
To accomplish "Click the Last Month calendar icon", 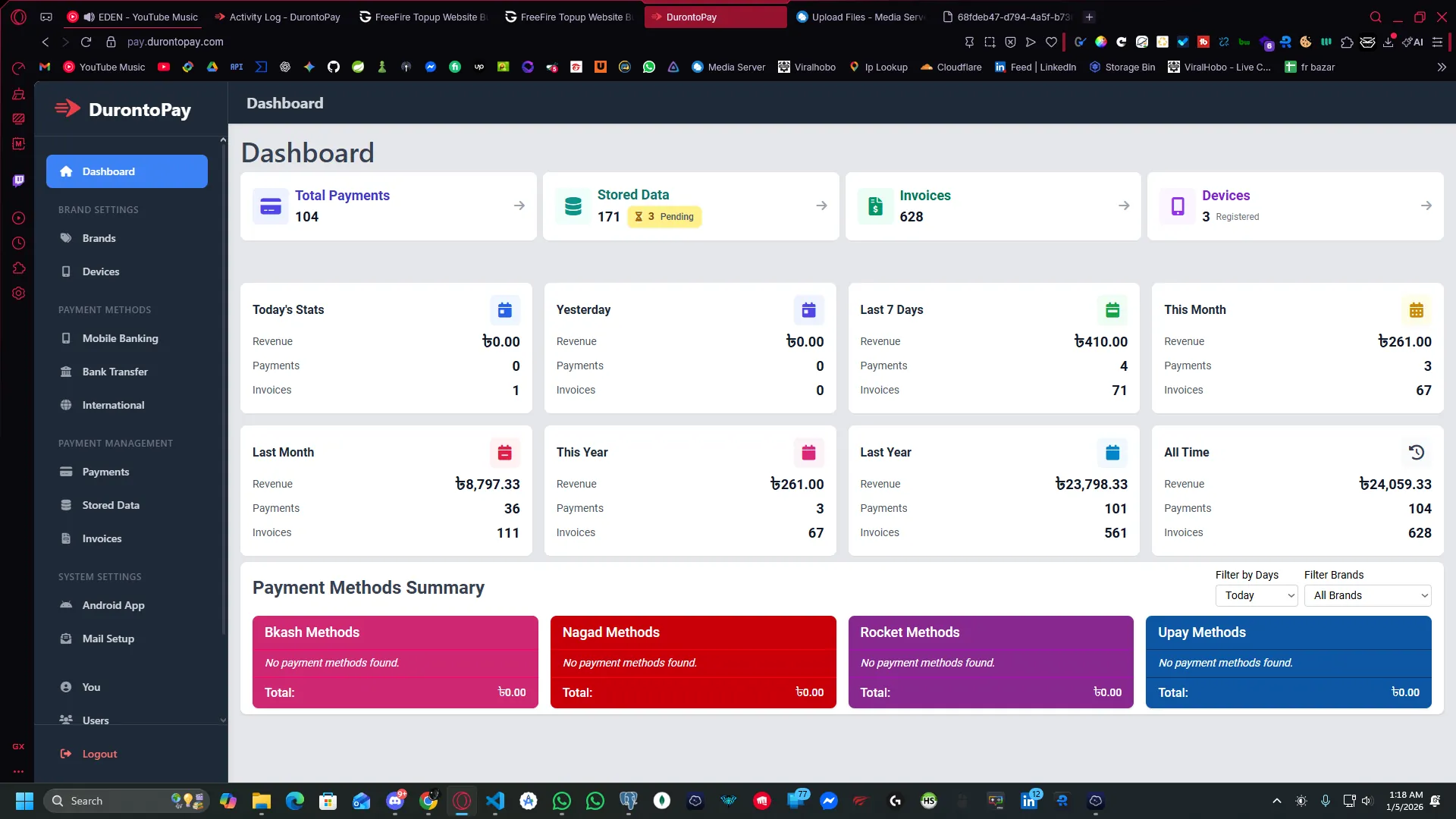I will [x=505, y=453].
